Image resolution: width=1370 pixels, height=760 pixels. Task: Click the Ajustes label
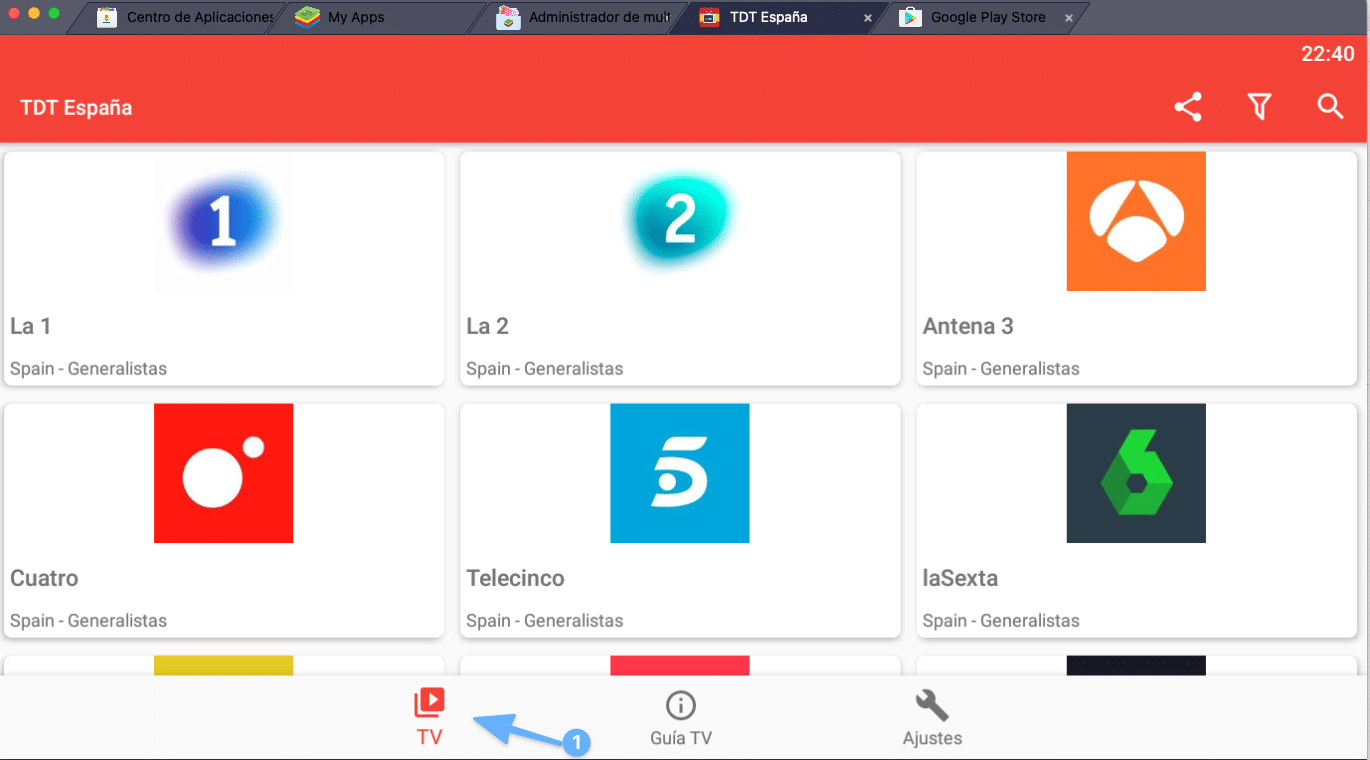[931, 738]
